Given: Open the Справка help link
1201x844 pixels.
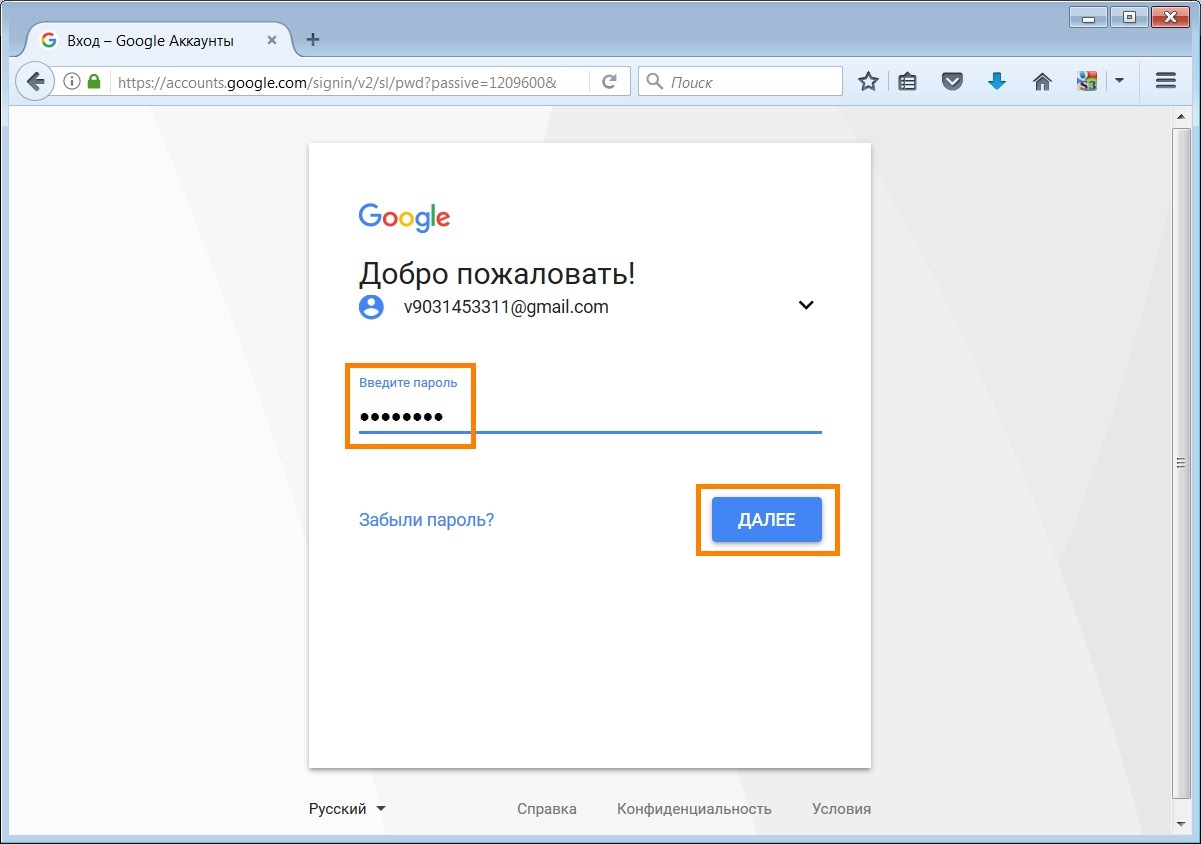Looking at the screenshot, I should 547,809.
